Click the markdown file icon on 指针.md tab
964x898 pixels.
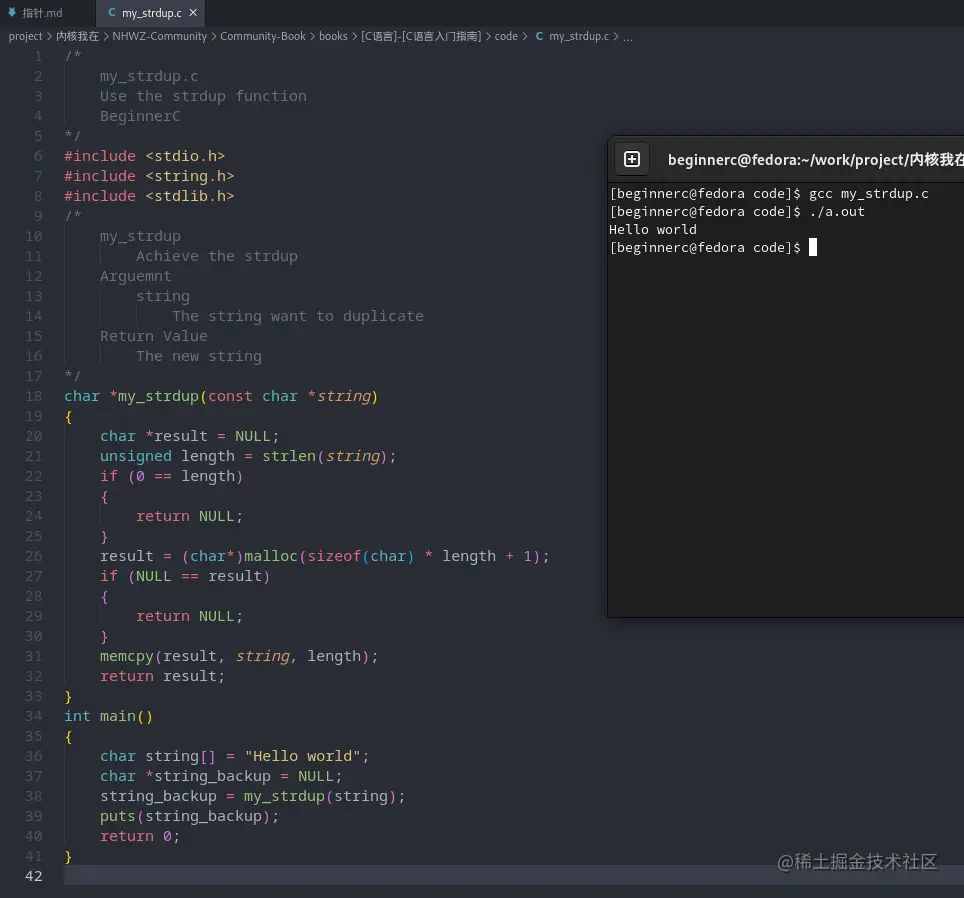pos(12,12)
